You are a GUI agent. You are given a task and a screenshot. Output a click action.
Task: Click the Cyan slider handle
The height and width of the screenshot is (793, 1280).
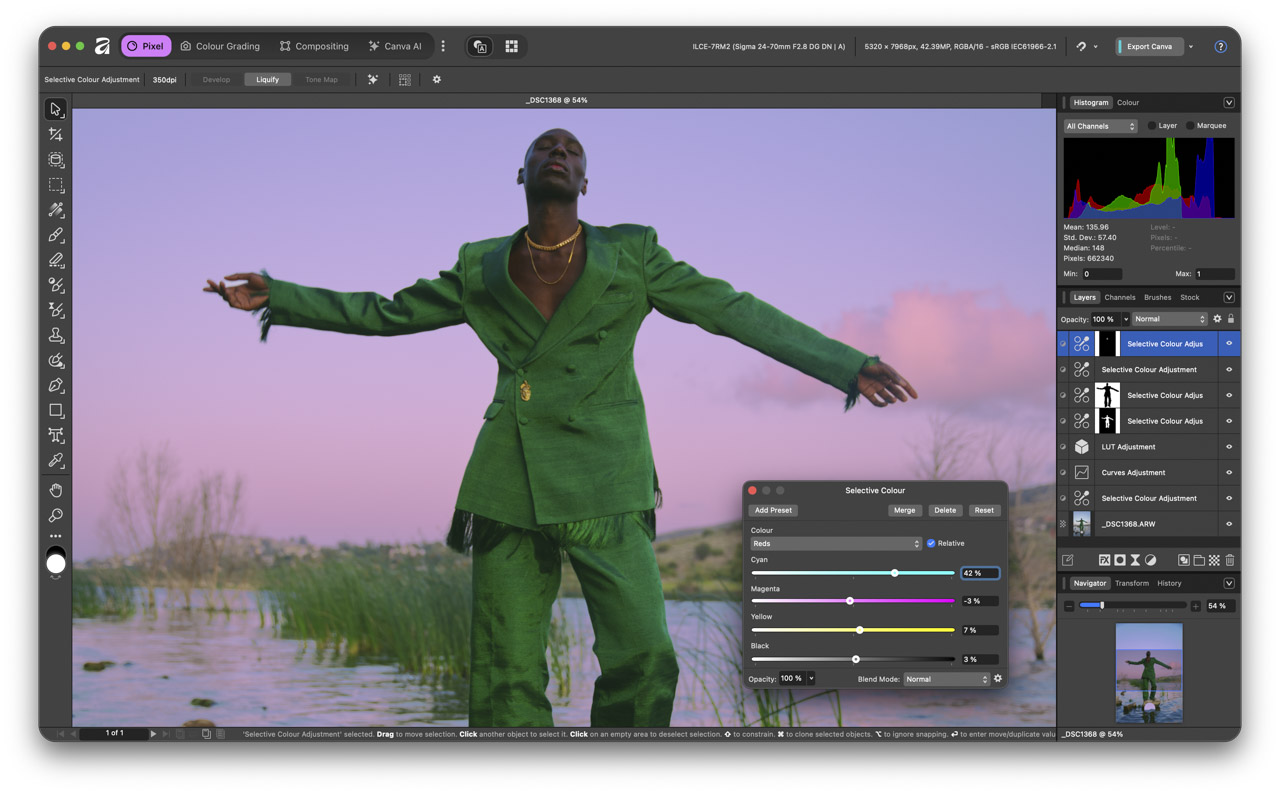(x=894, y=573)
